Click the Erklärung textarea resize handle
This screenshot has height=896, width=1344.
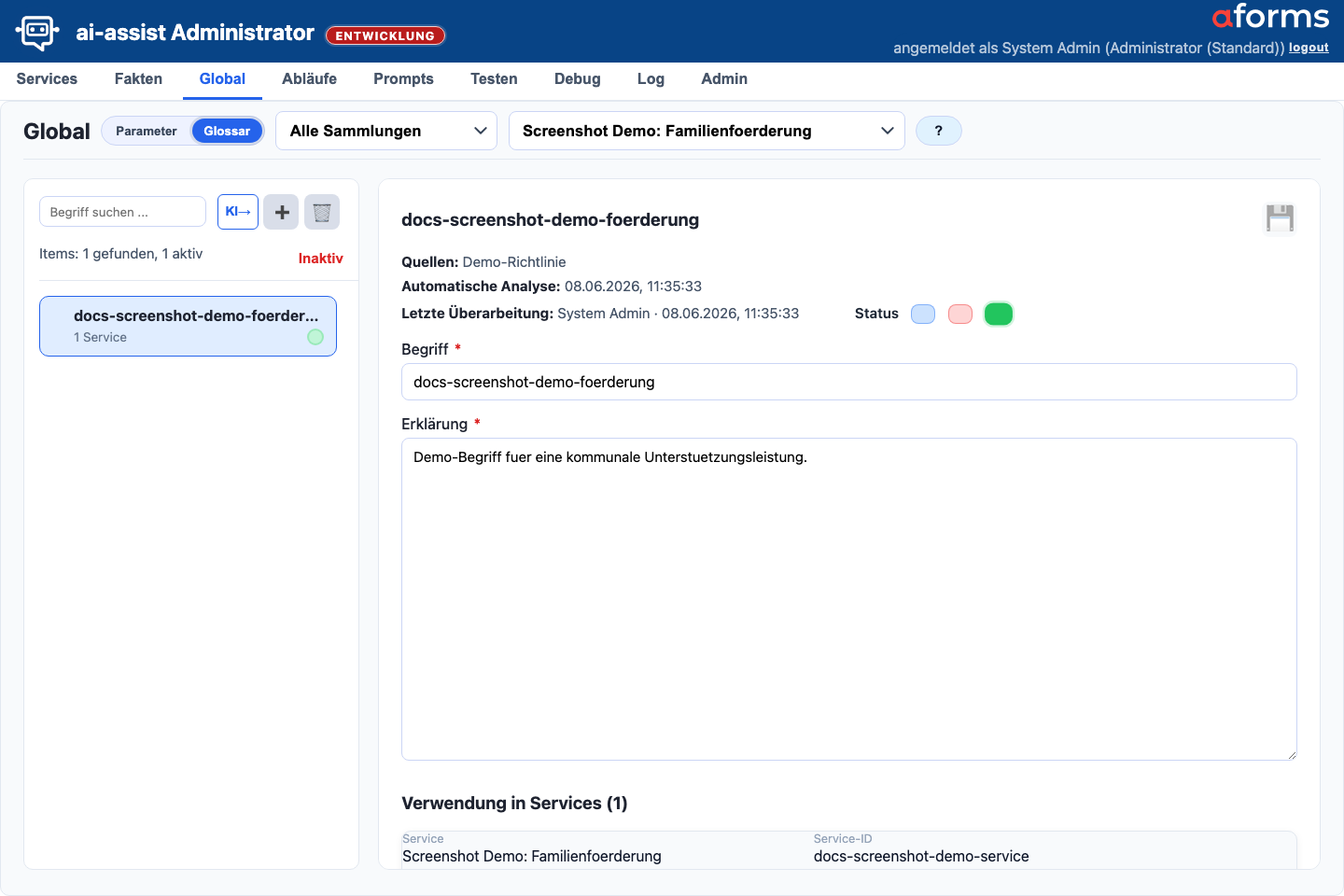coord(1291,754)
